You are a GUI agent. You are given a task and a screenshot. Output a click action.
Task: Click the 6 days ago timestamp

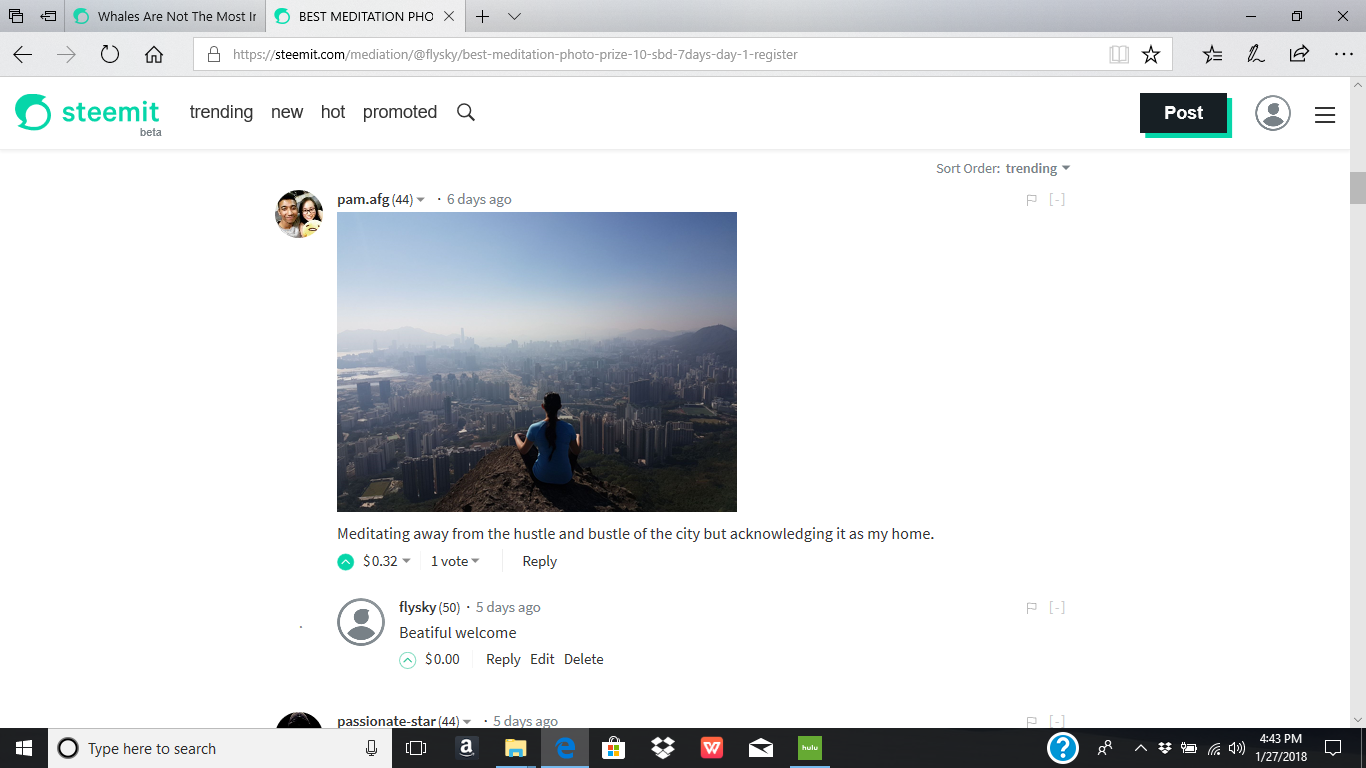(x=479, y=200)
